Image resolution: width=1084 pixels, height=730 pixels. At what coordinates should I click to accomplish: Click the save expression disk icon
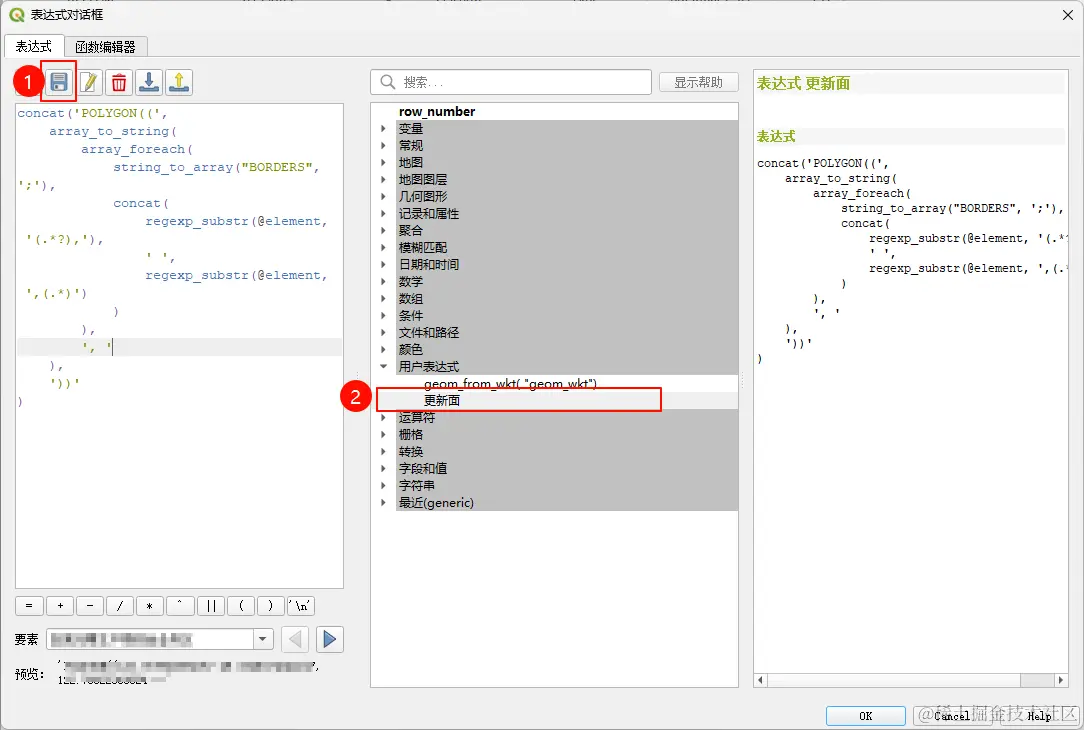tap(59, 82)
